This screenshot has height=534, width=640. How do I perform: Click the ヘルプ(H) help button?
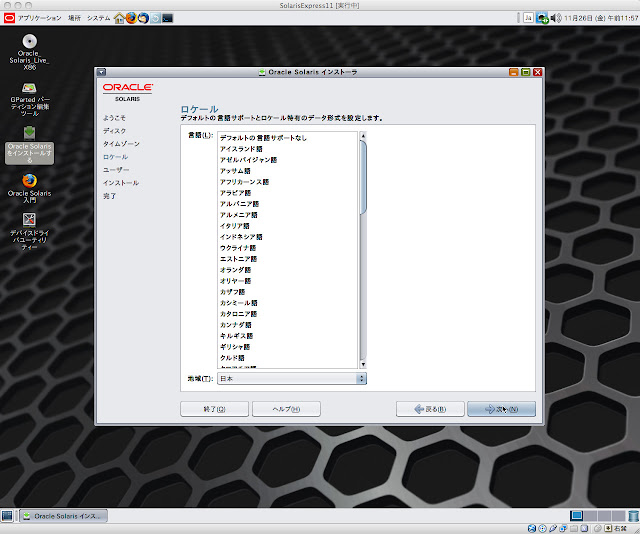click(x=286, y=409)
